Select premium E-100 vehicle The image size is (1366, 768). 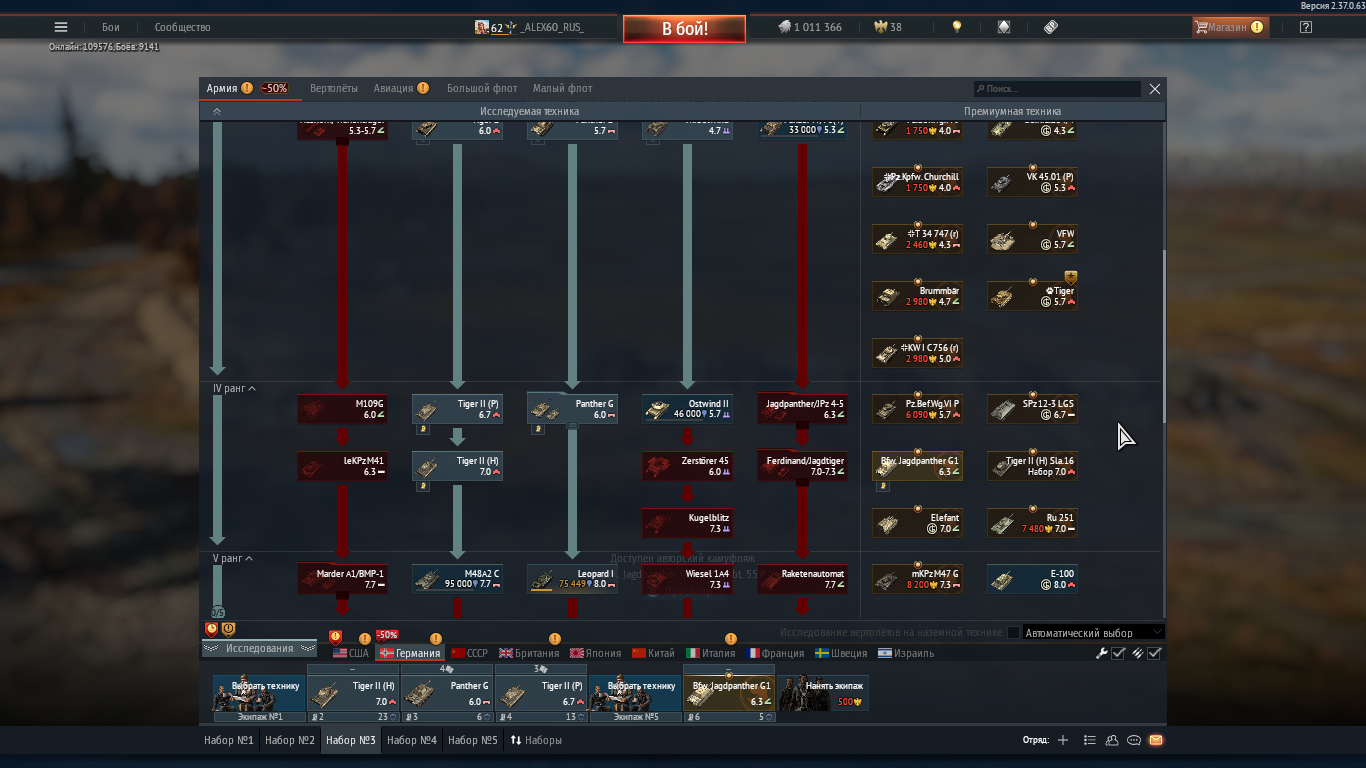[1032, 579]
